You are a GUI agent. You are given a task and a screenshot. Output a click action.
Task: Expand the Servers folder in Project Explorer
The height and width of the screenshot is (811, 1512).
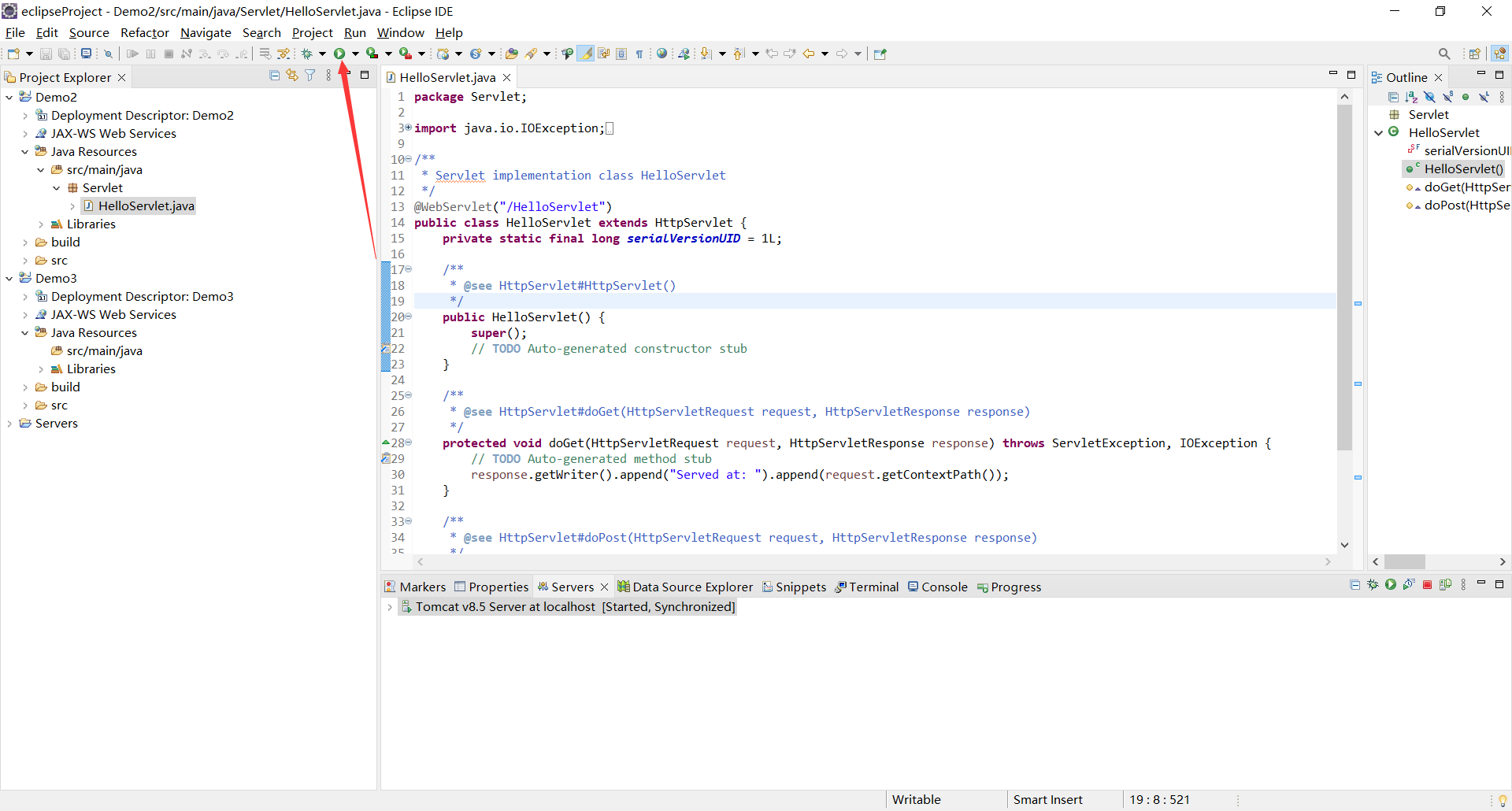click(9, 423)
